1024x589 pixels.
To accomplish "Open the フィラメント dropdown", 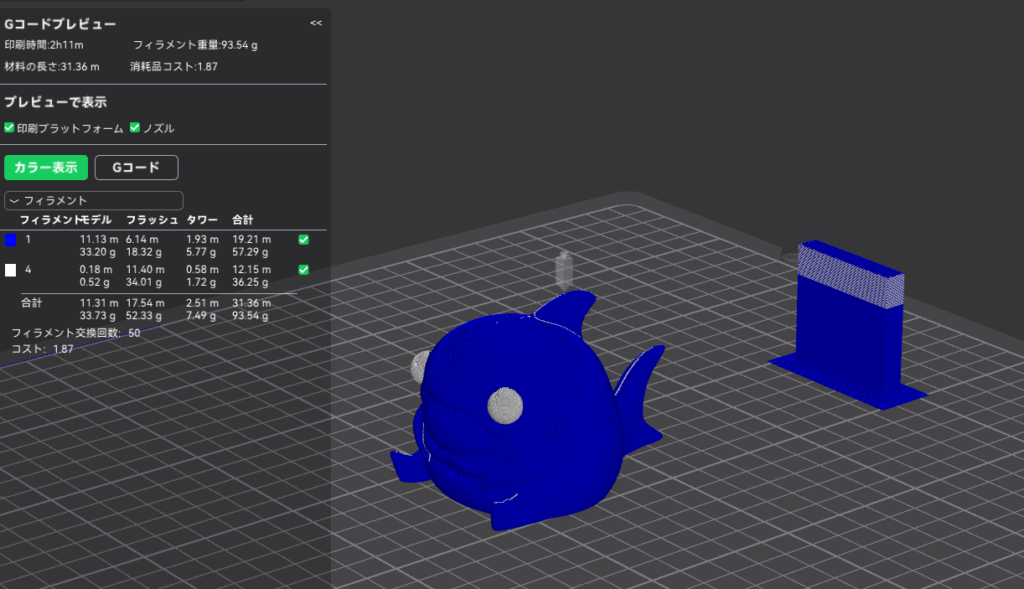I will pyautogui.click(x=93, y=200).
